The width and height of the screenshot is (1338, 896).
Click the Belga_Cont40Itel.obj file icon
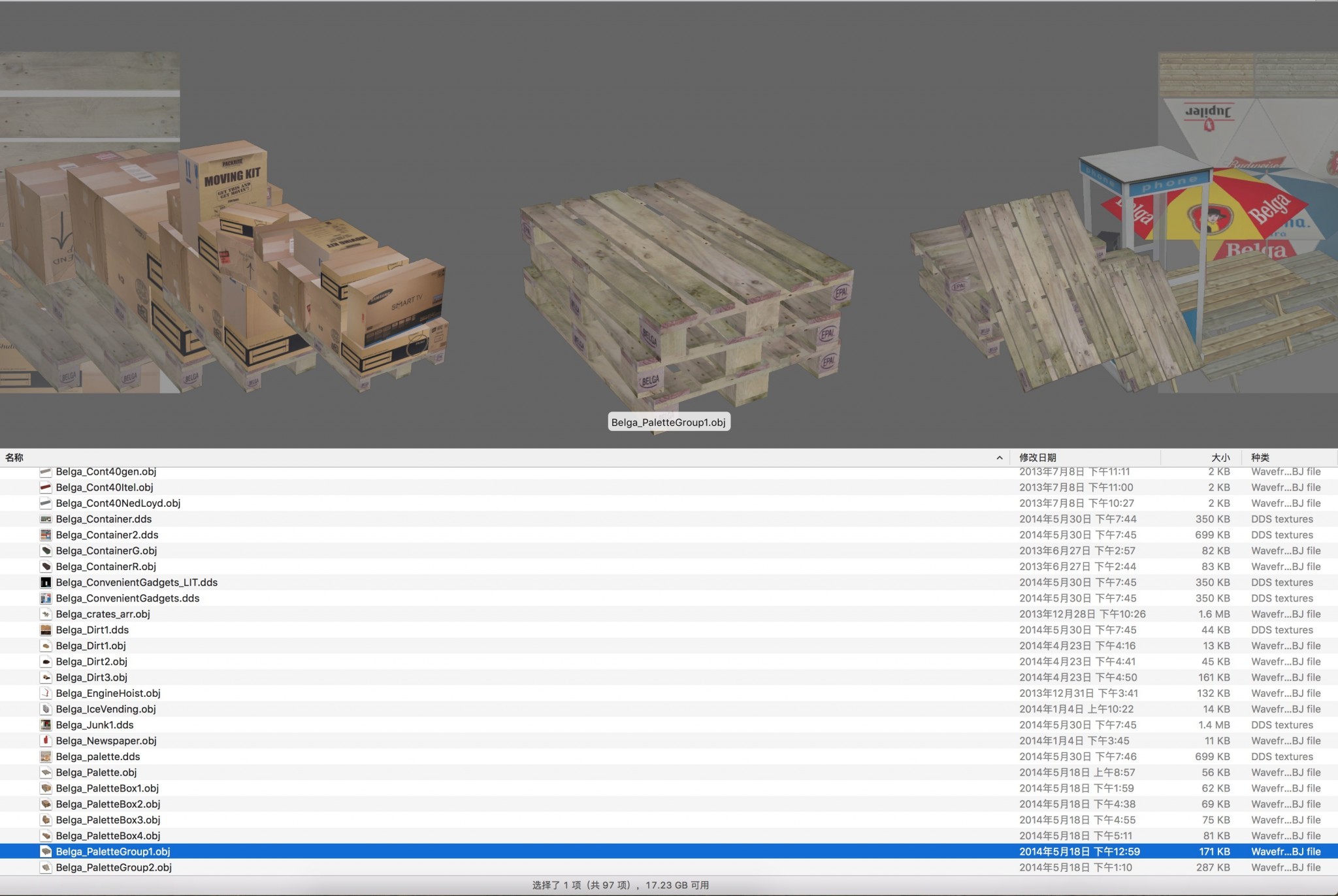click(46, 487)
